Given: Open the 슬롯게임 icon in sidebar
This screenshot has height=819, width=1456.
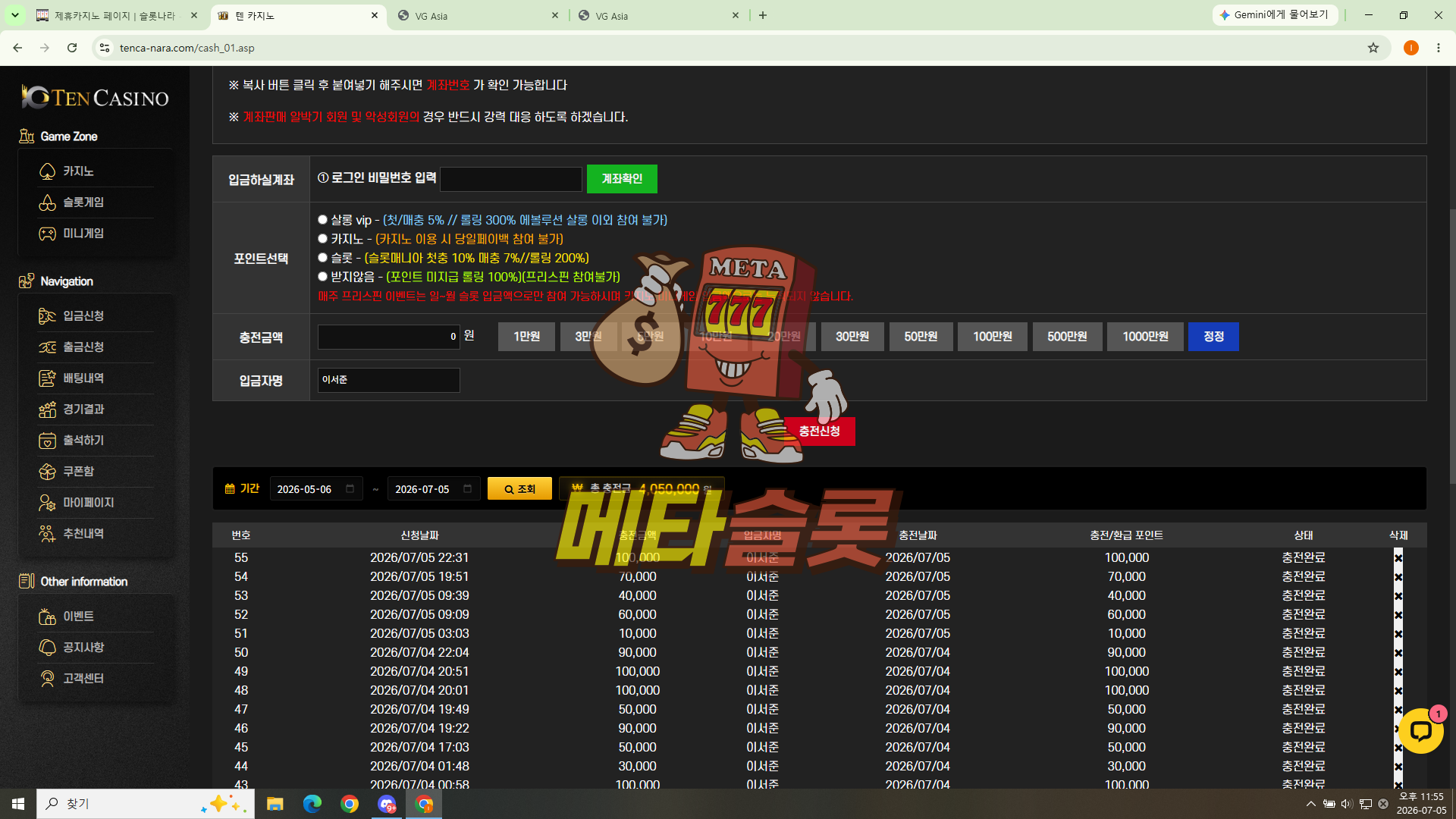Looking at the screenshot, I should (x=47, y=202).
